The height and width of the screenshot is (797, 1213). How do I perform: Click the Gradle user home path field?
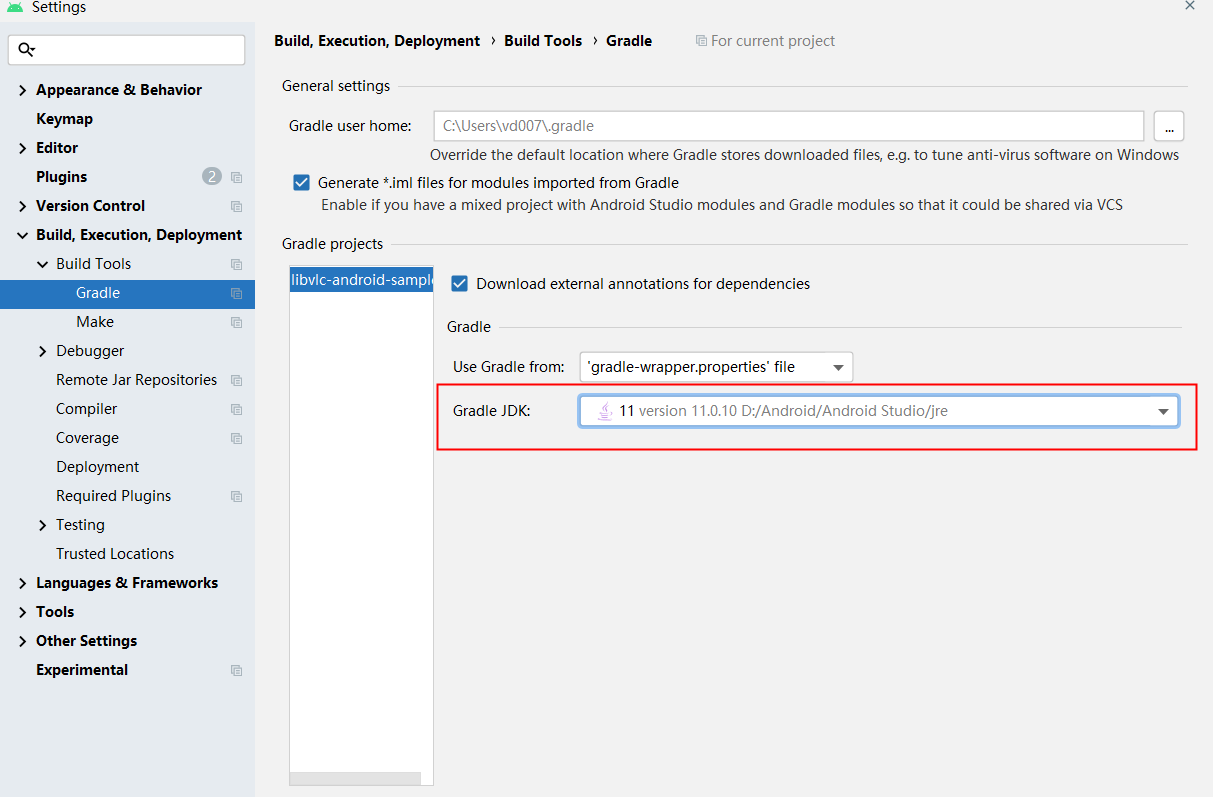(788, 126)
